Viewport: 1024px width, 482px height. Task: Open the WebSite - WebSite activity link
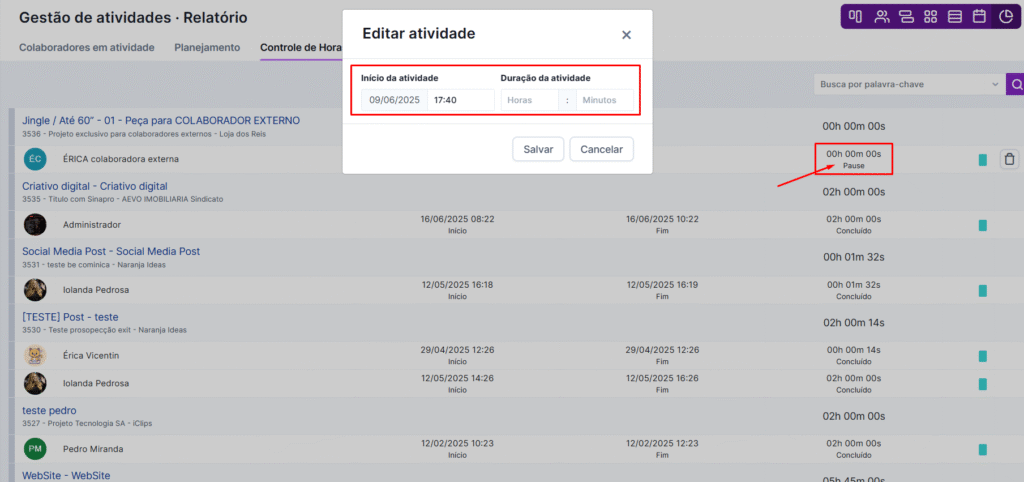tap(66, 475)
